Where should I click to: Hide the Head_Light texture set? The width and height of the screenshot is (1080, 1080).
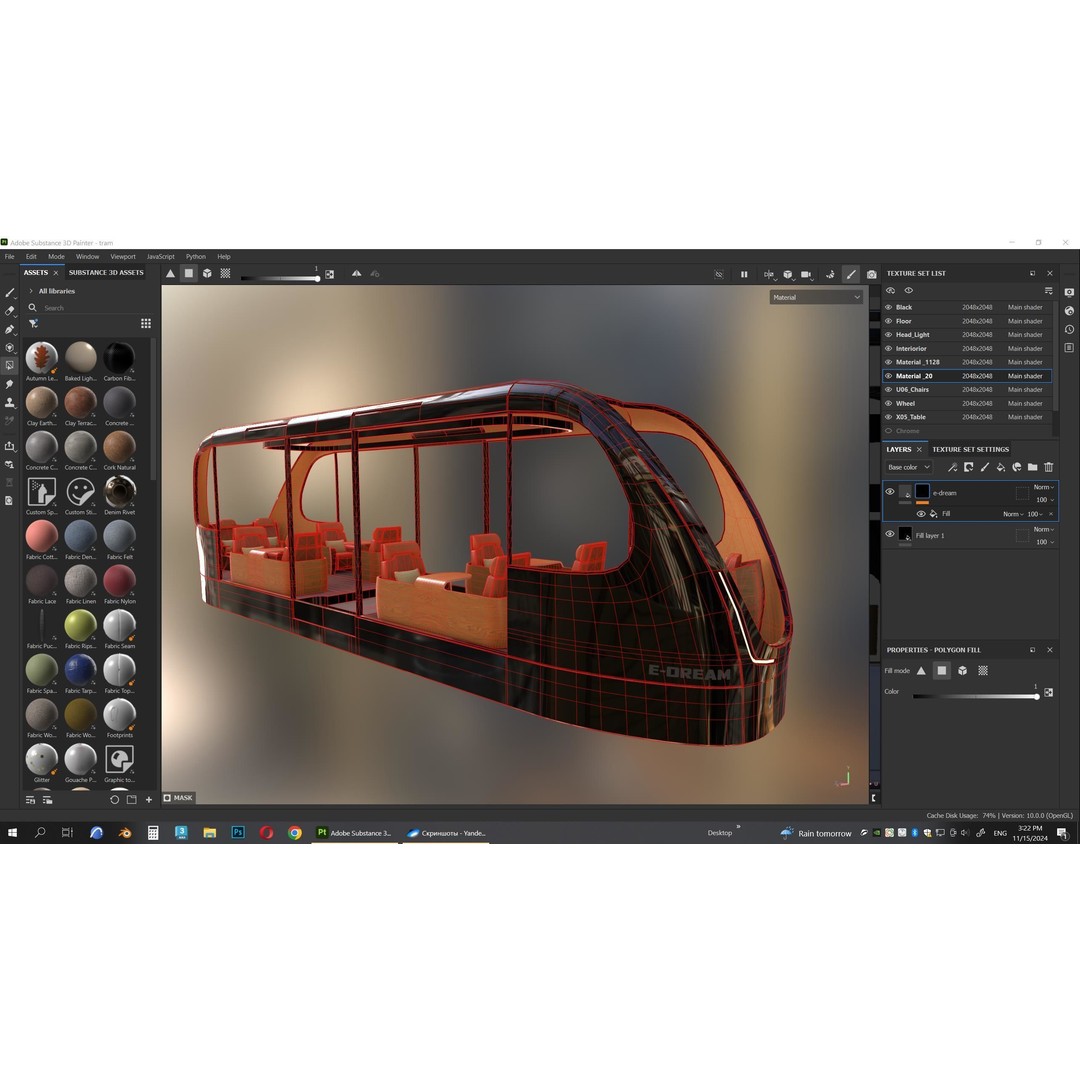[x=889, y=335]
